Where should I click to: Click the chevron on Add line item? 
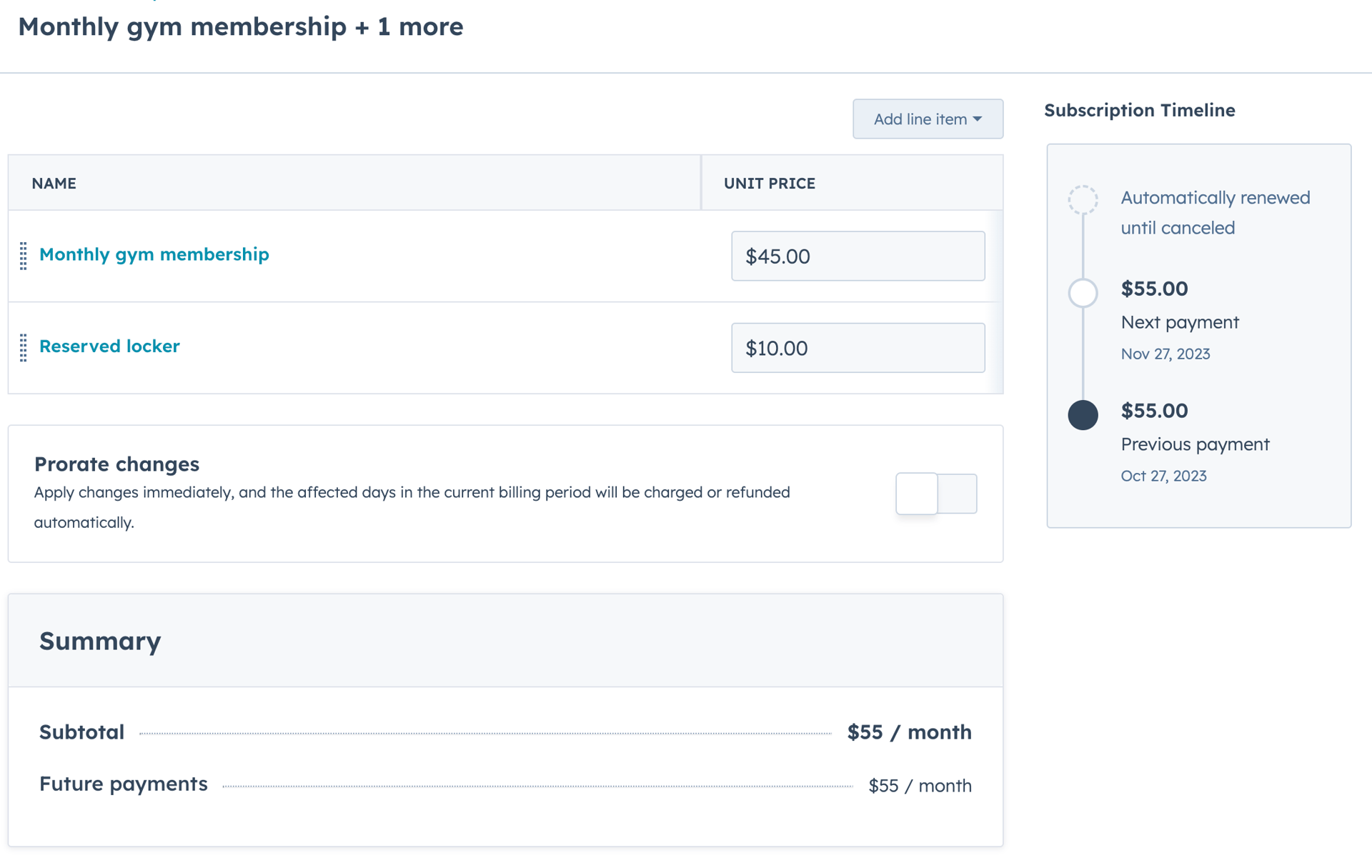(x=978, y=119)
